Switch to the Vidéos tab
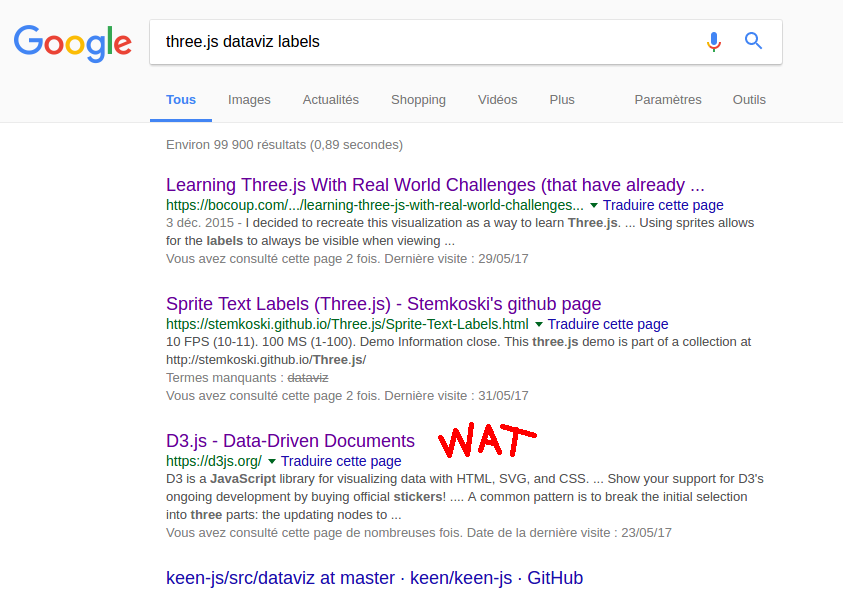843x590 pixels. 497,100
